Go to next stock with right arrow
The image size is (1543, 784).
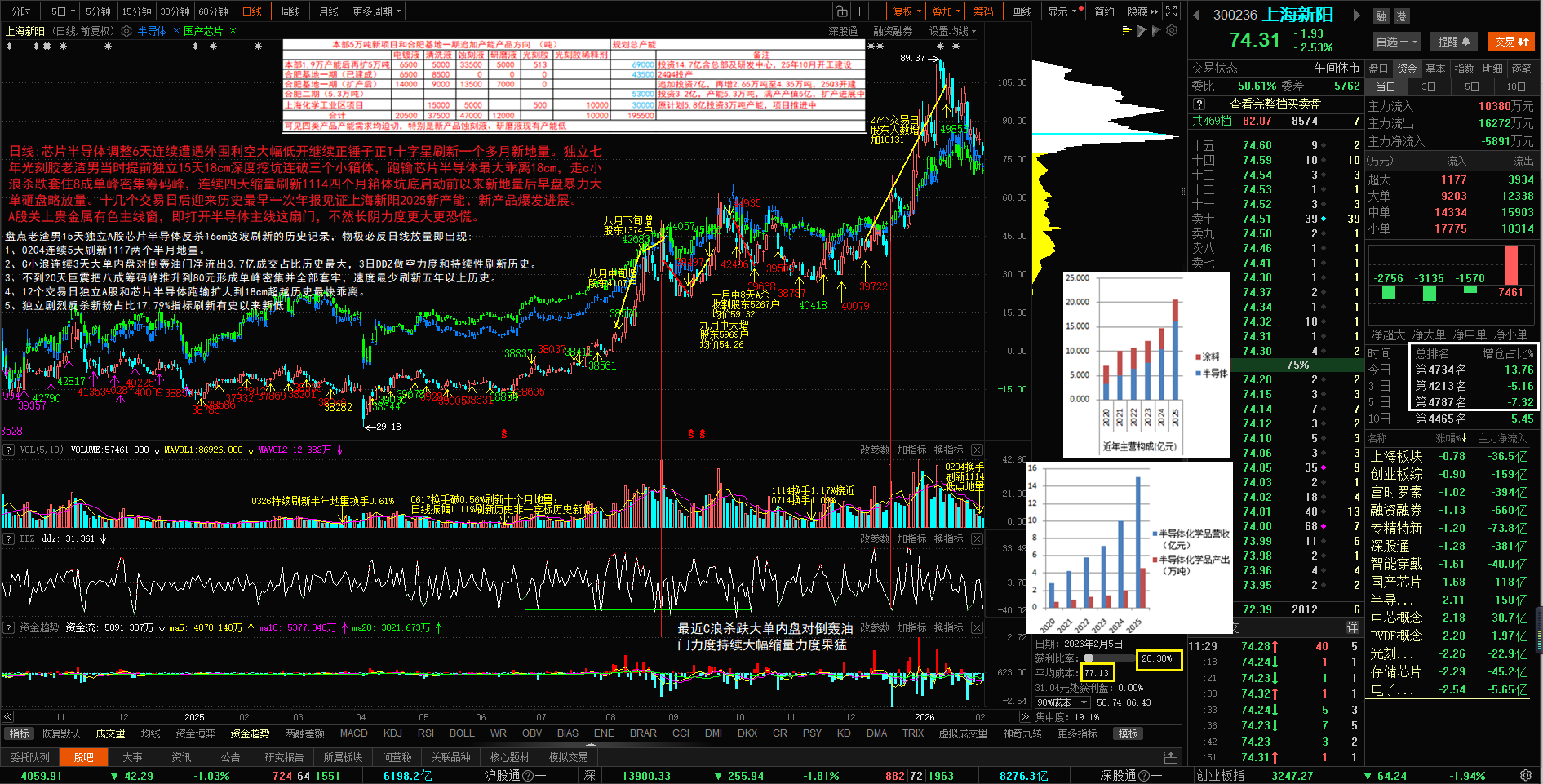coord(1357,15)
